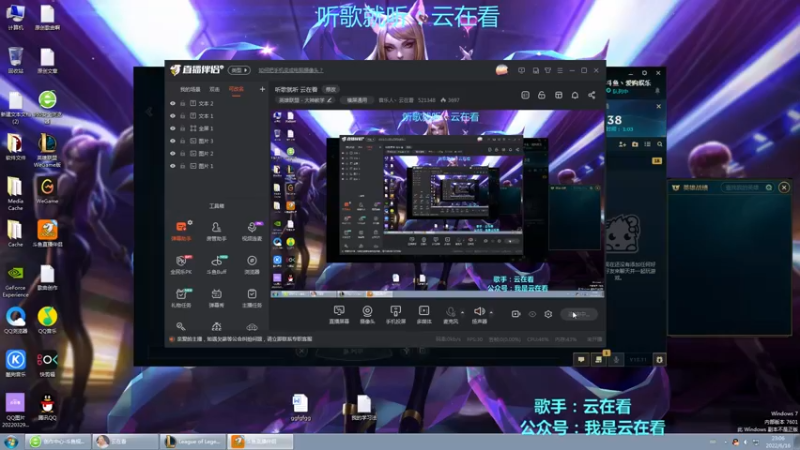Add a new scene with plus button

[262, 89]
